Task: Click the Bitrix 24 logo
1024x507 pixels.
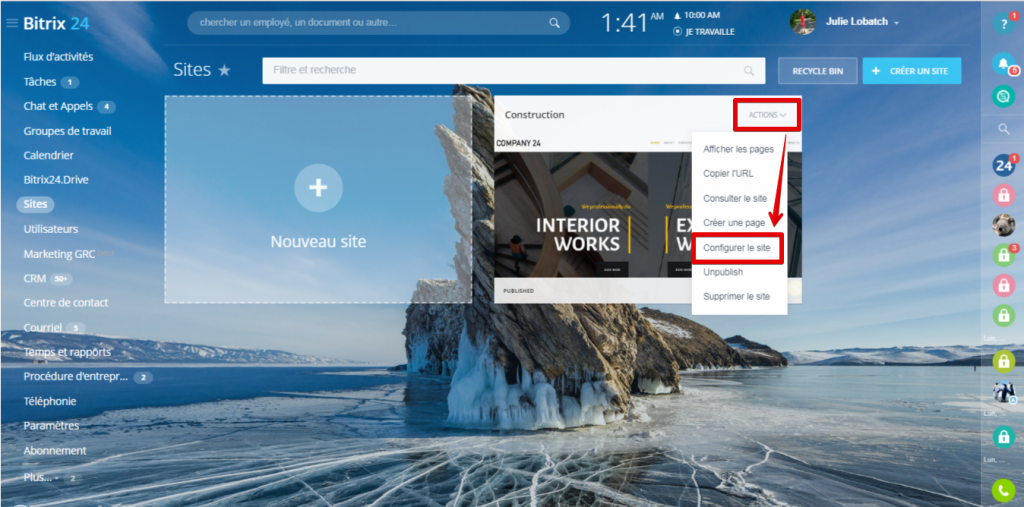Action: pyautogui.click(x=56, y=24)
